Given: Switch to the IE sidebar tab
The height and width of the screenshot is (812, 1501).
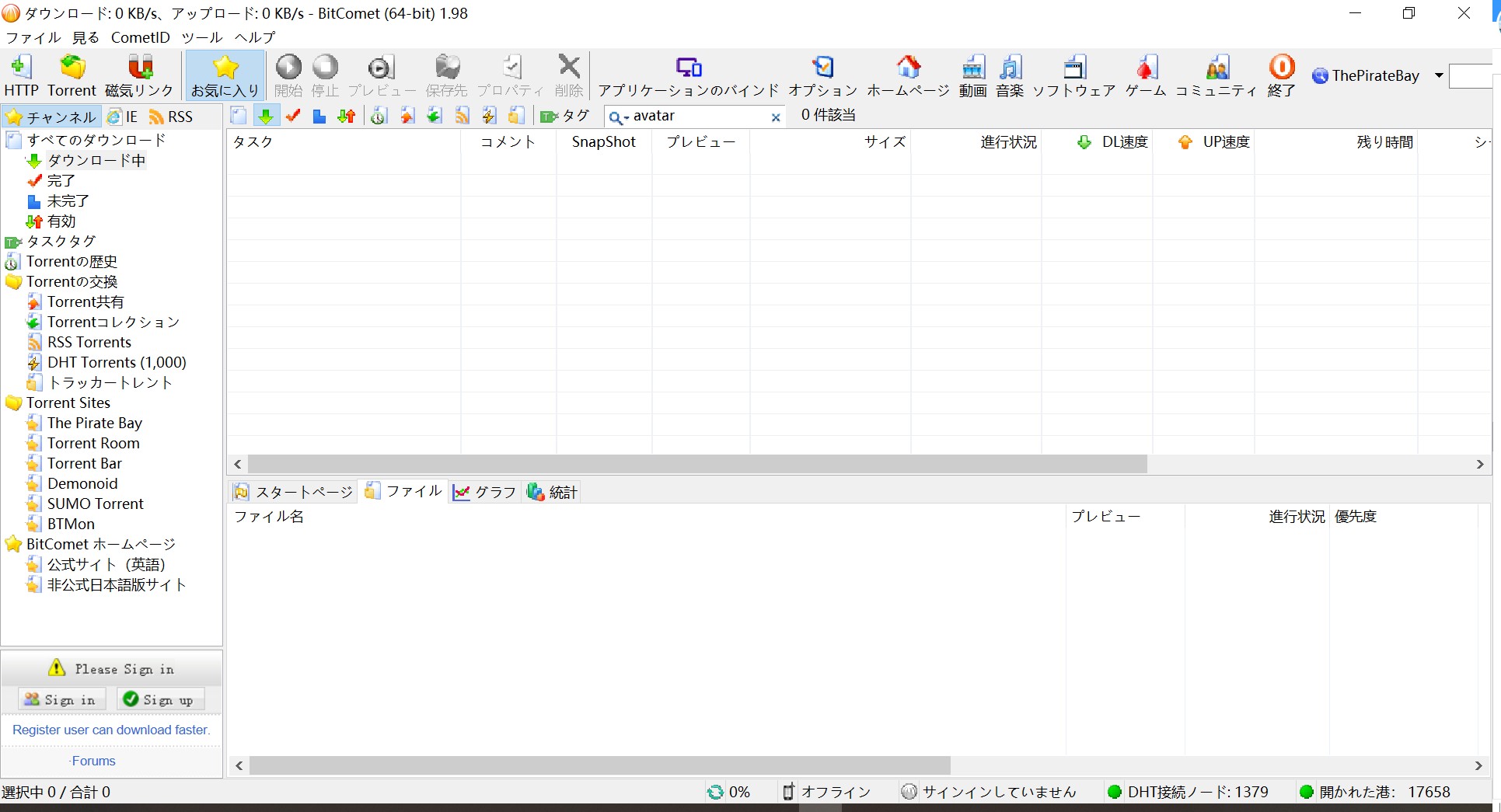Looking at the screenshot, I should (x=123, y=117).
